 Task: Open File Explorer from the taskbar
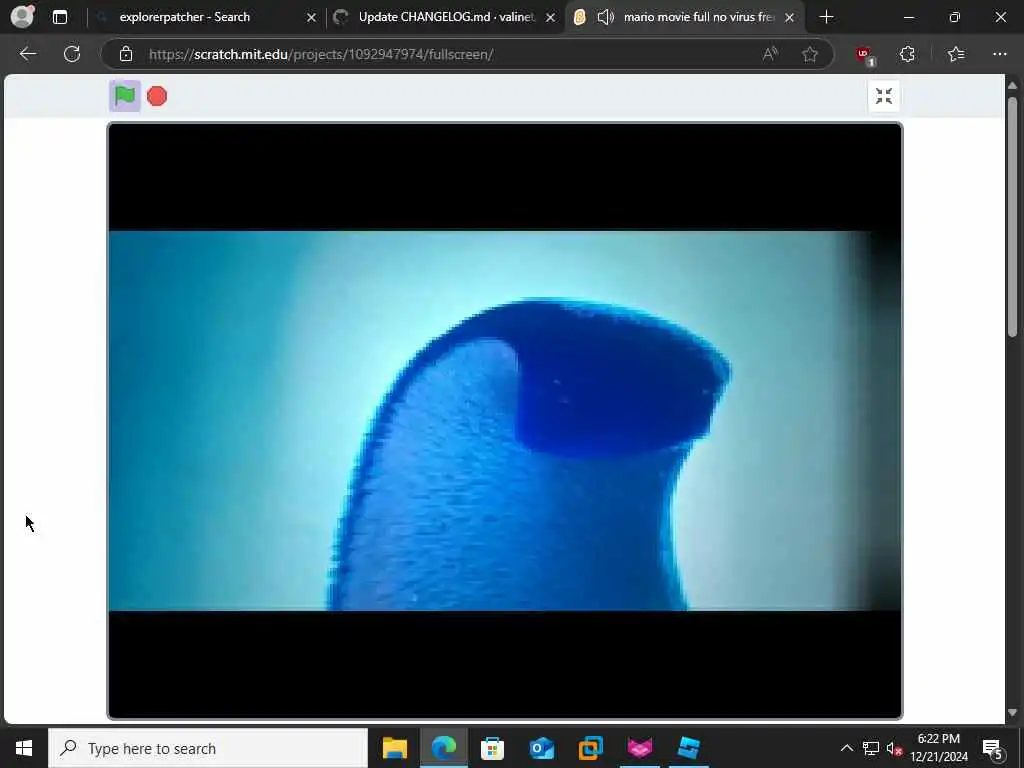394,748
